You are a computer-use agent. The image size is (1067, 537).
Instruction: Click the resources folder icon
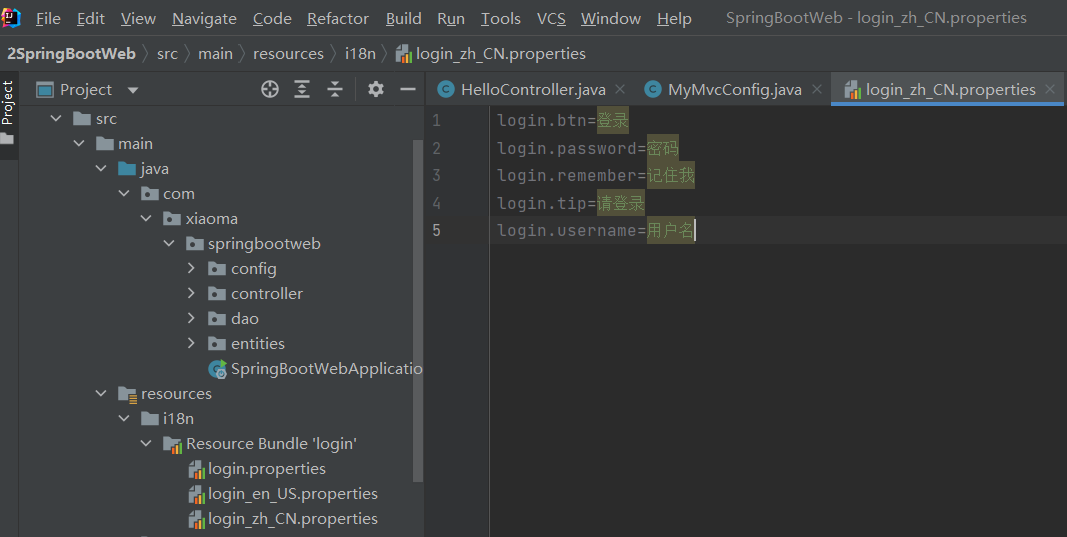coord(127,394)
